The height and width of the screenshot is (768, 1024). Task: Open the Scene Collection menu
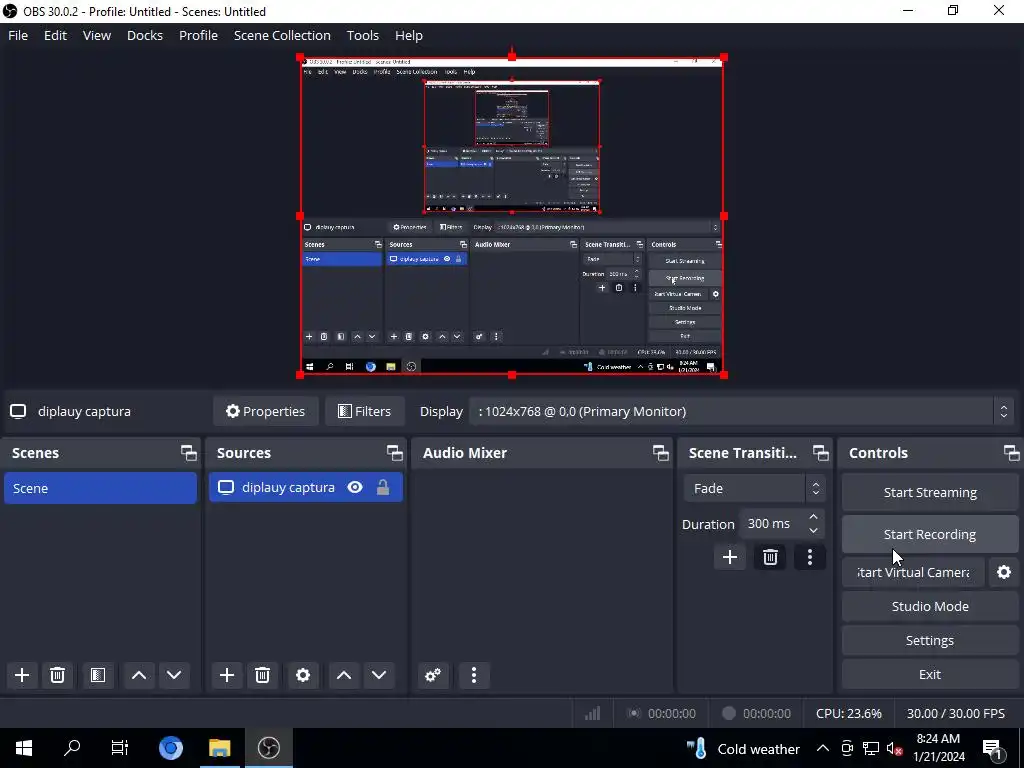[282, 35]
